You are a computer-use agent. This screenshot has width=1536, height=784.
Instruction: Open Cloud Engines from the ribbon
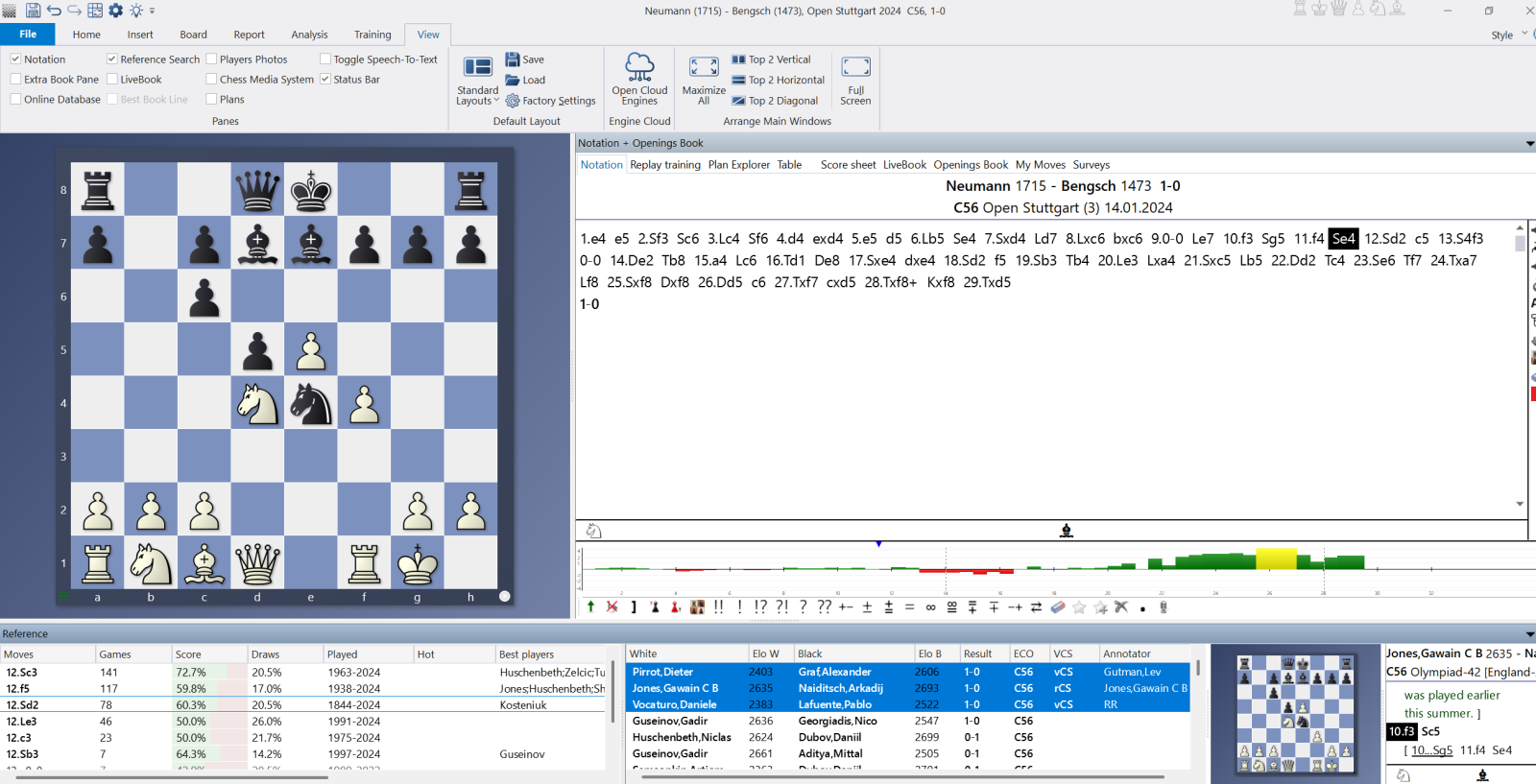click(639, 79)
